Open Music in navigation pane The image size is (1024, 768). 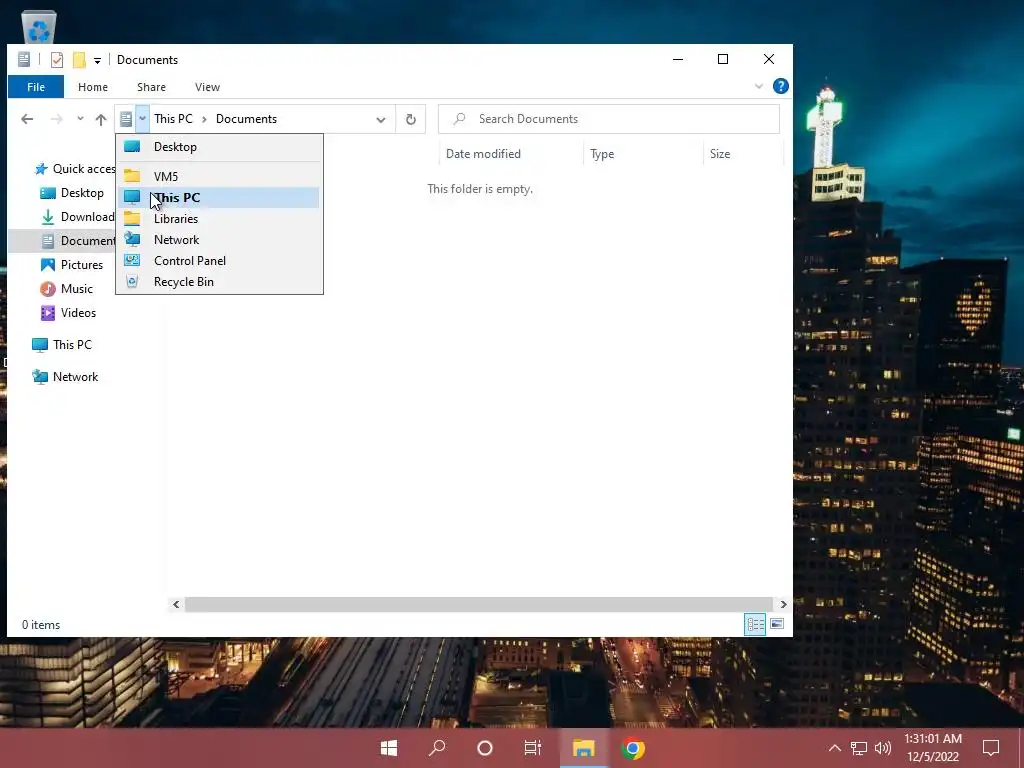tap(67, 289)
